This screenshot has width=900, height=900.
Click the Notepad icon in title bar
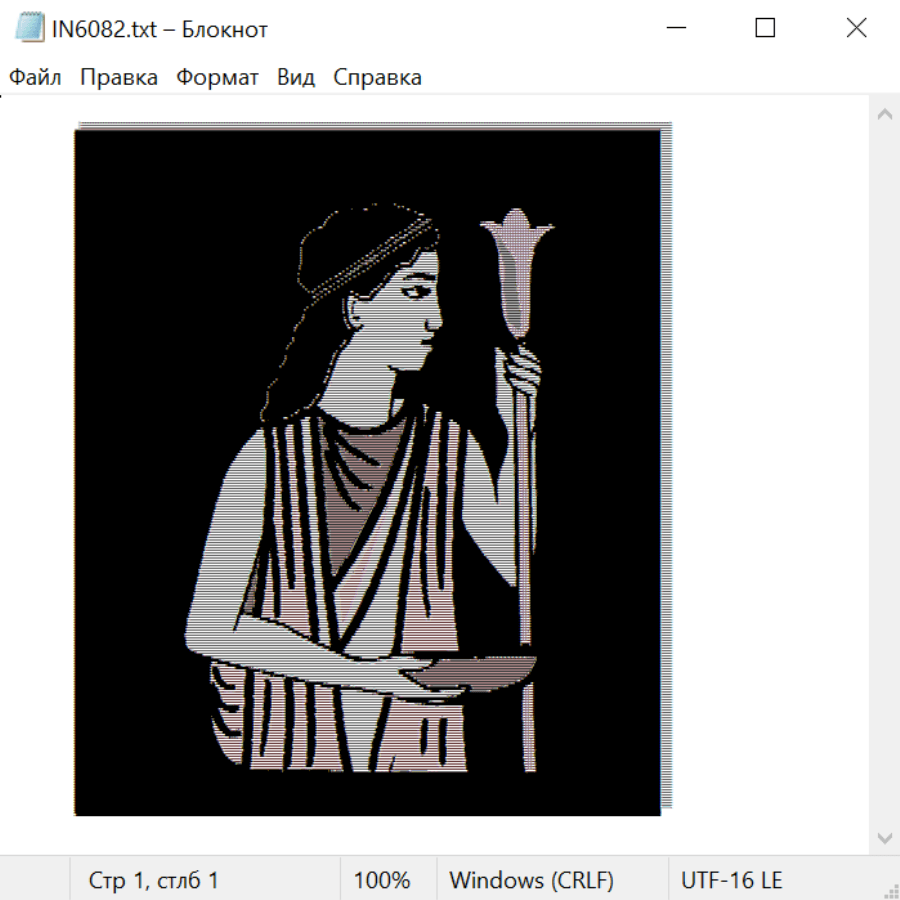point(29,28)
